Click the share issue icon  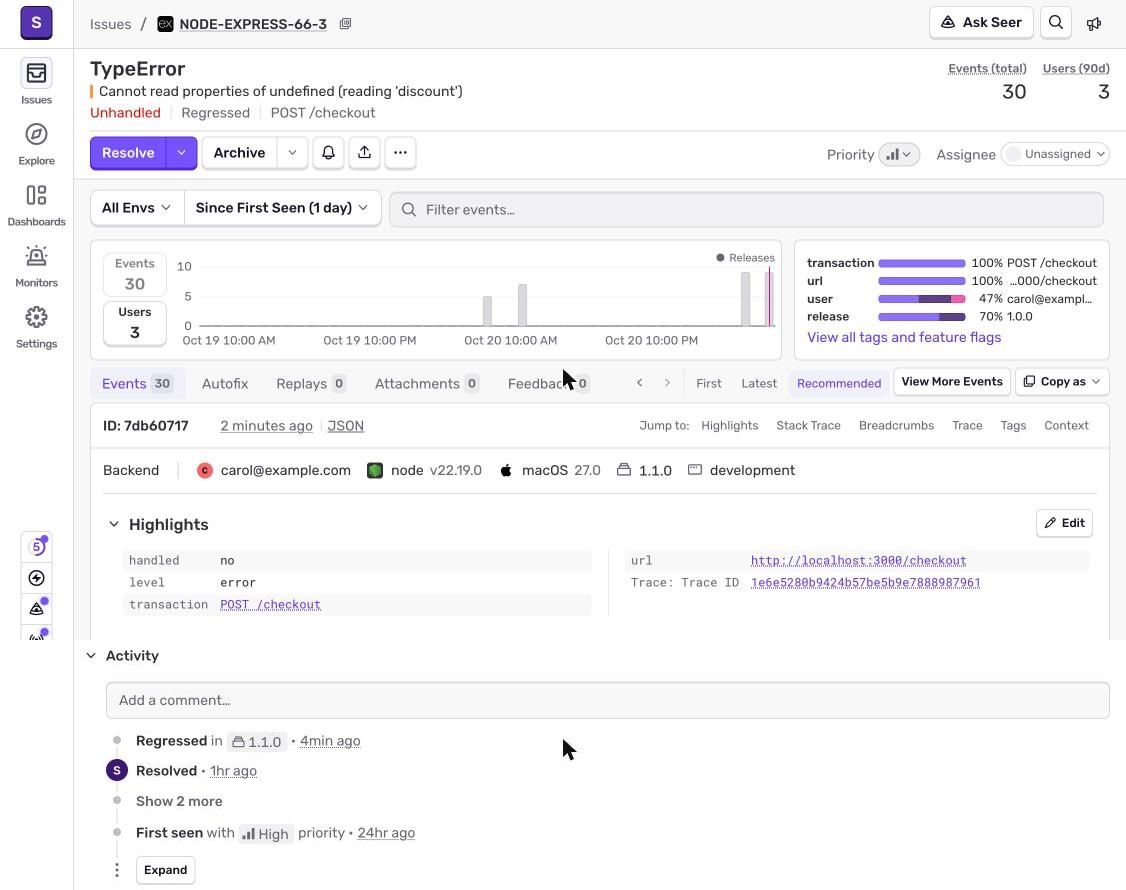(365, 153)
